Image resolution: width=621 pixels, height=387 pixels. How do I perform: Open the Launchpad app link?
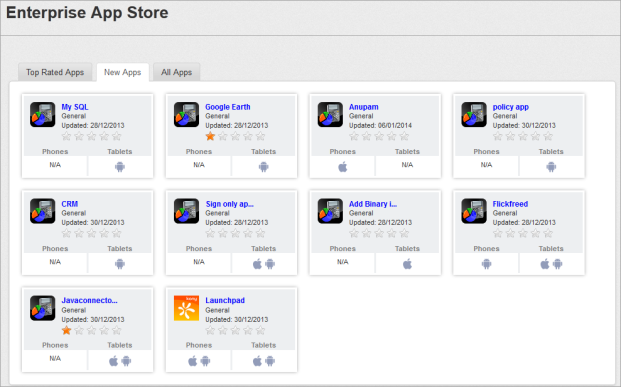[x=225, y=301]
